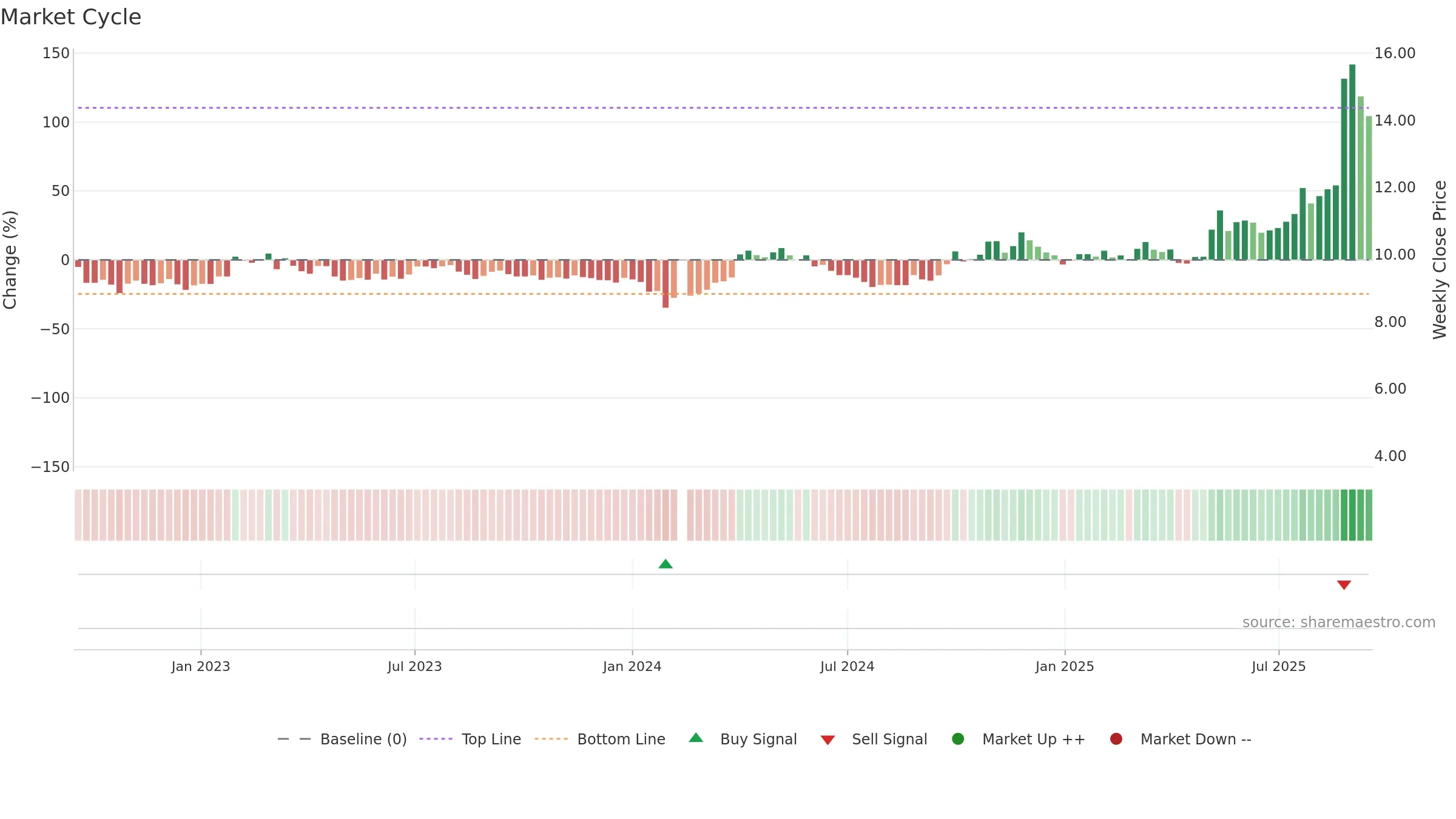Screen dimensions: 1456x819
Task: Click the tallest green bar, the one rising above 140
Action: coord(1352,162)
